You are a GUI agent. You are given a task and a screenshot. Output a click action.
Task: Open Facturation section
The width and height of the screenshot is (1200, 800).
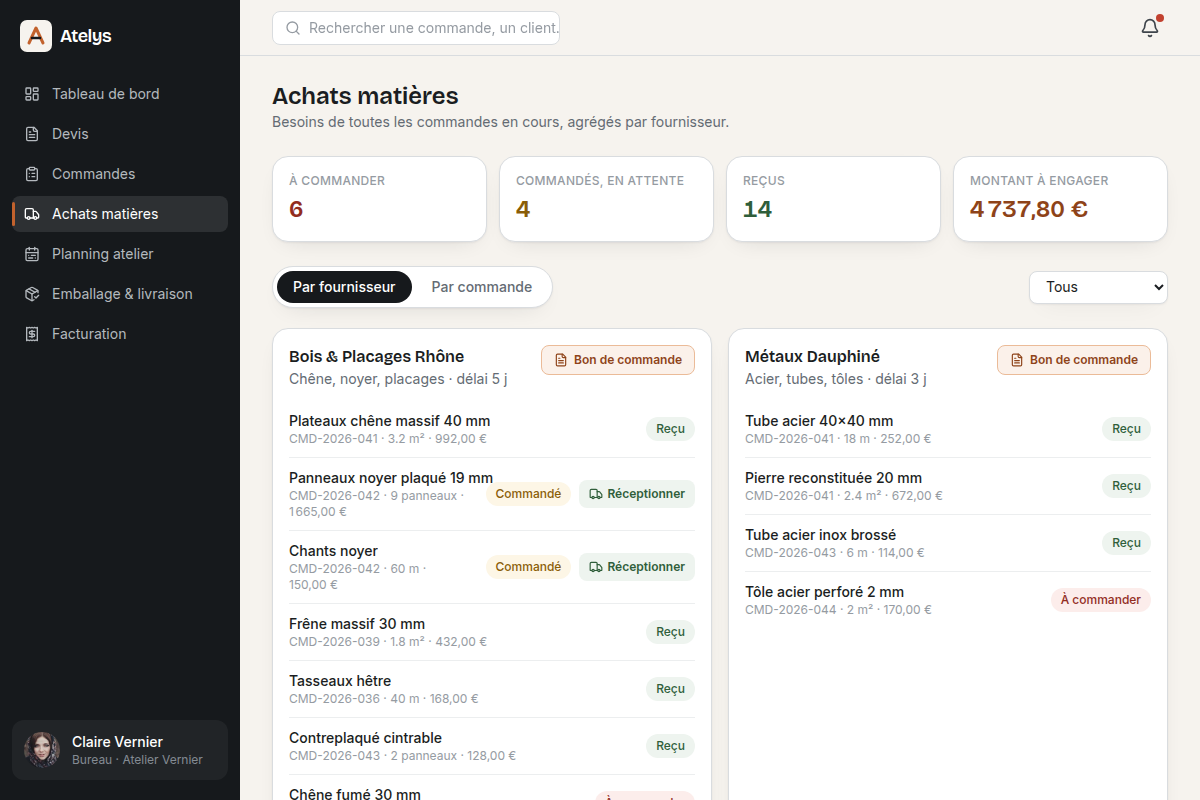click(x=120, y=334)
